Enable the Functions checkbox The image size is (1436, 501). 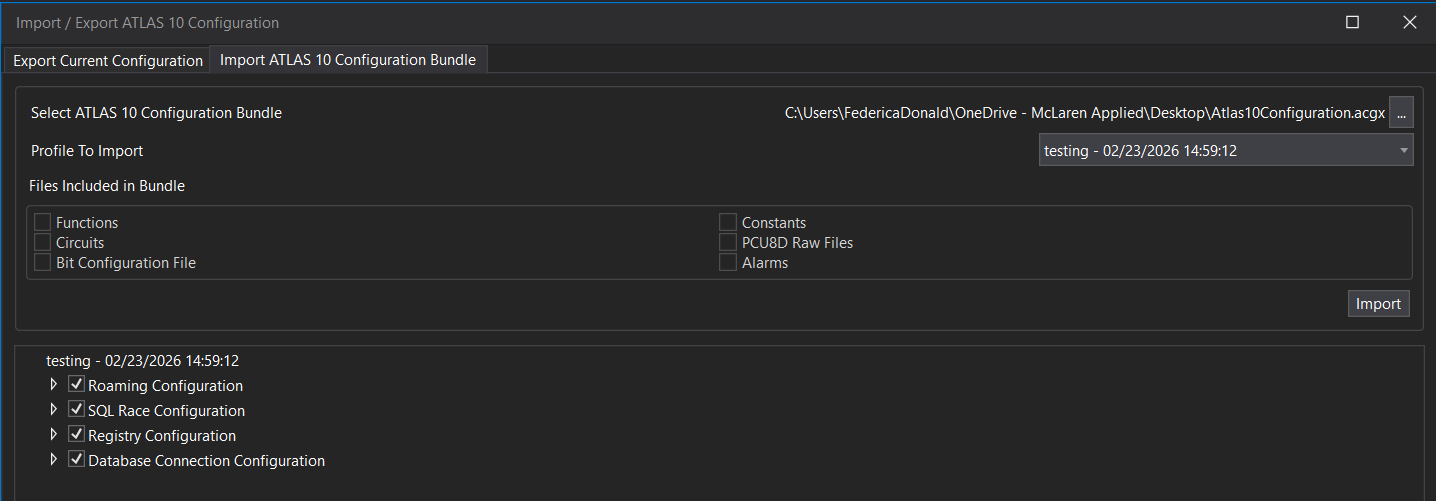coord(43,222)
